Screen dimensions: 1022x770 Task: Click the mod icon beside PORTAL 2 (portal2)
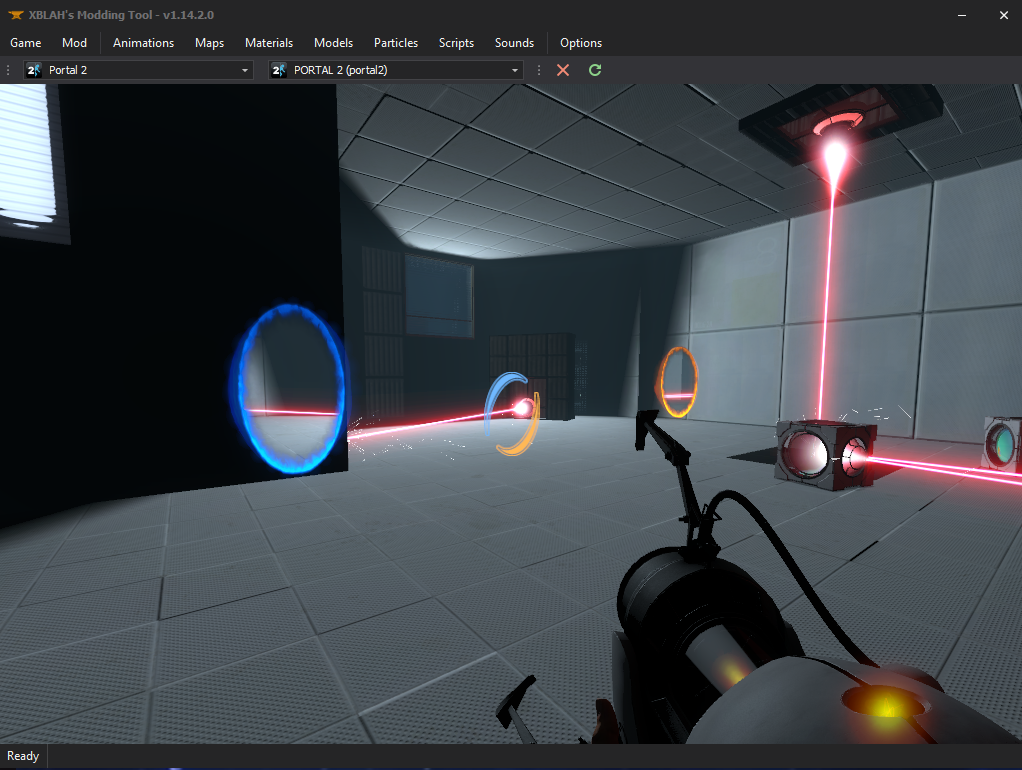coord(278,70)
